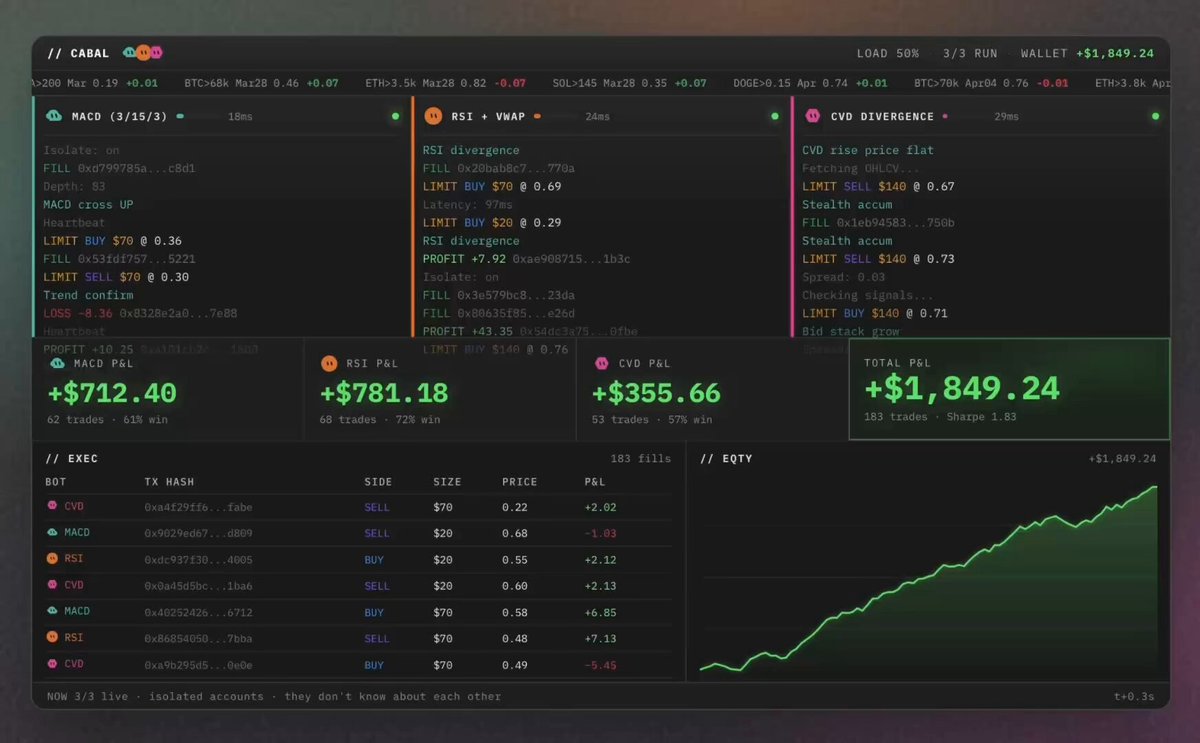This screenshot has height=743, width=1200.
Task: Click the teal bot icon beside the CABAL title
Action: pos(130,53)
